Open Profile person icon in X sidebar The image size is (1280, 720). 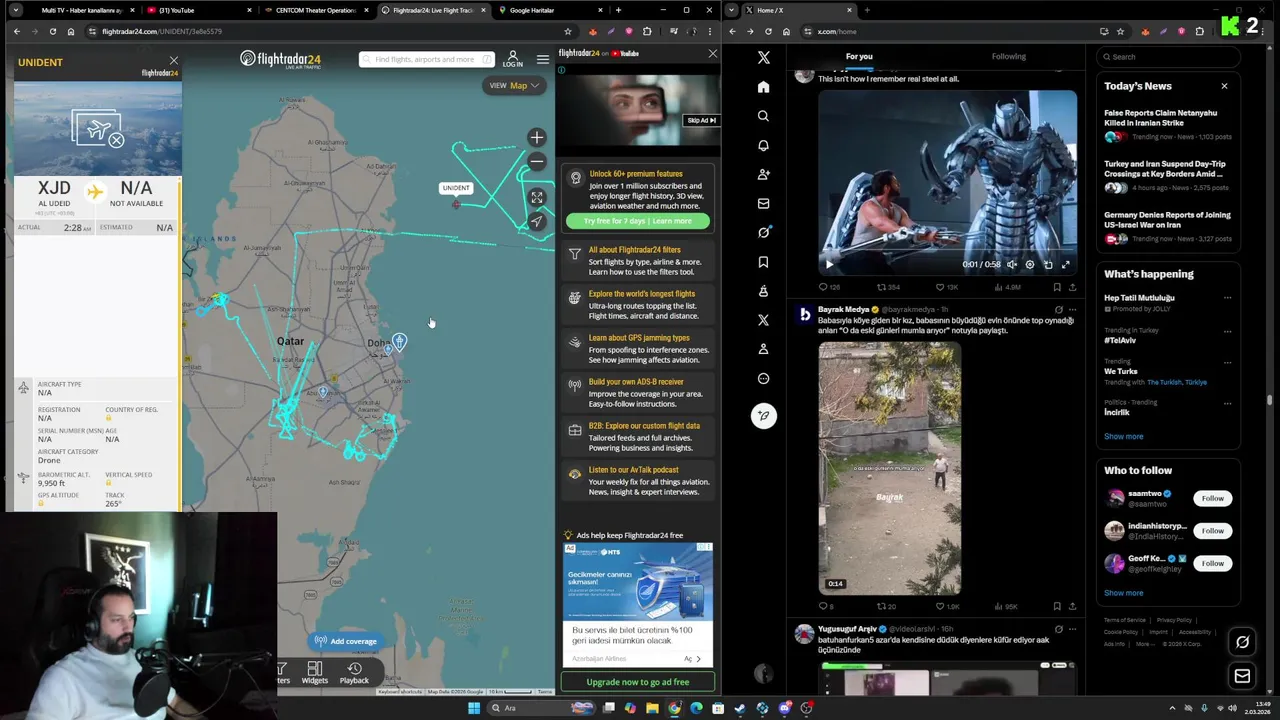coord(763,349)
